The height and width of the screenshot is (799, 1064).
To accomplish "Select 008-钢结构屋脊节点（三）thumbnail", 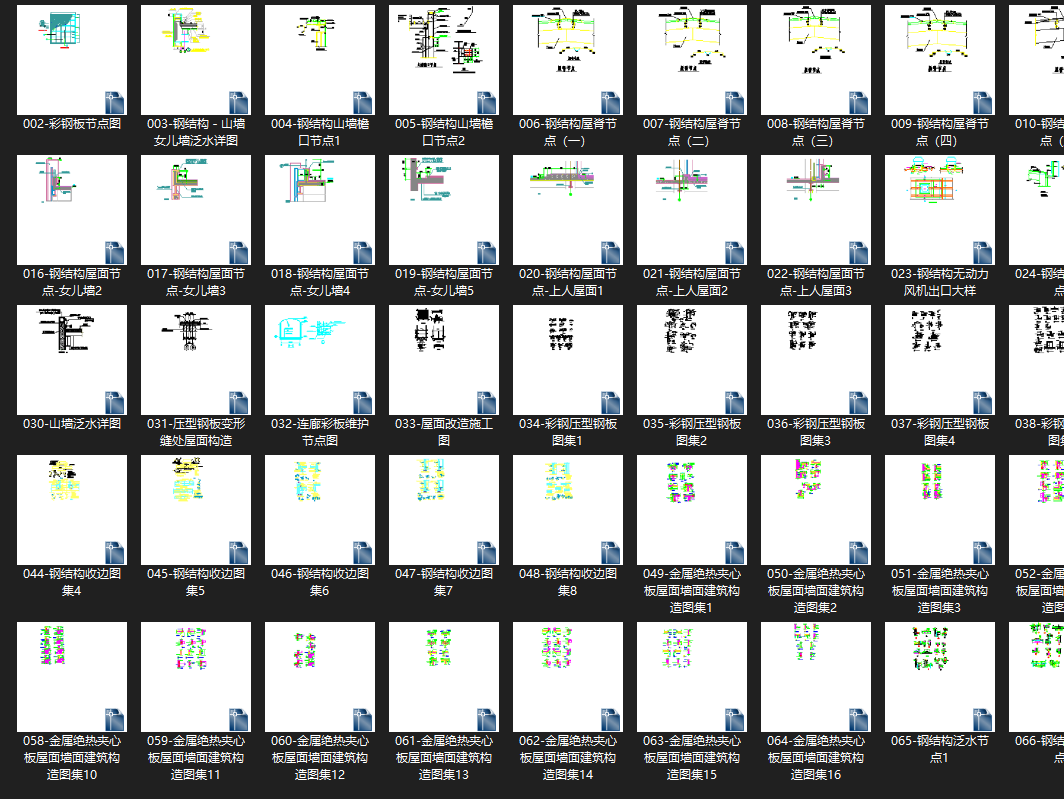I will point(816,60).
